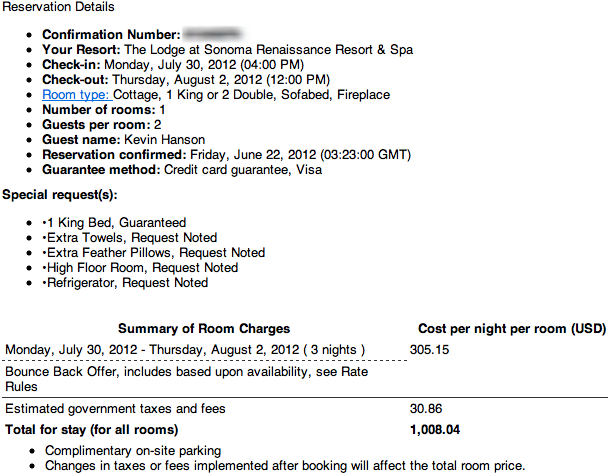The width and height of the screenshot is (608, 474).
Task: Click the Summary of Room Charges header
Action: [x=204, y=329]
